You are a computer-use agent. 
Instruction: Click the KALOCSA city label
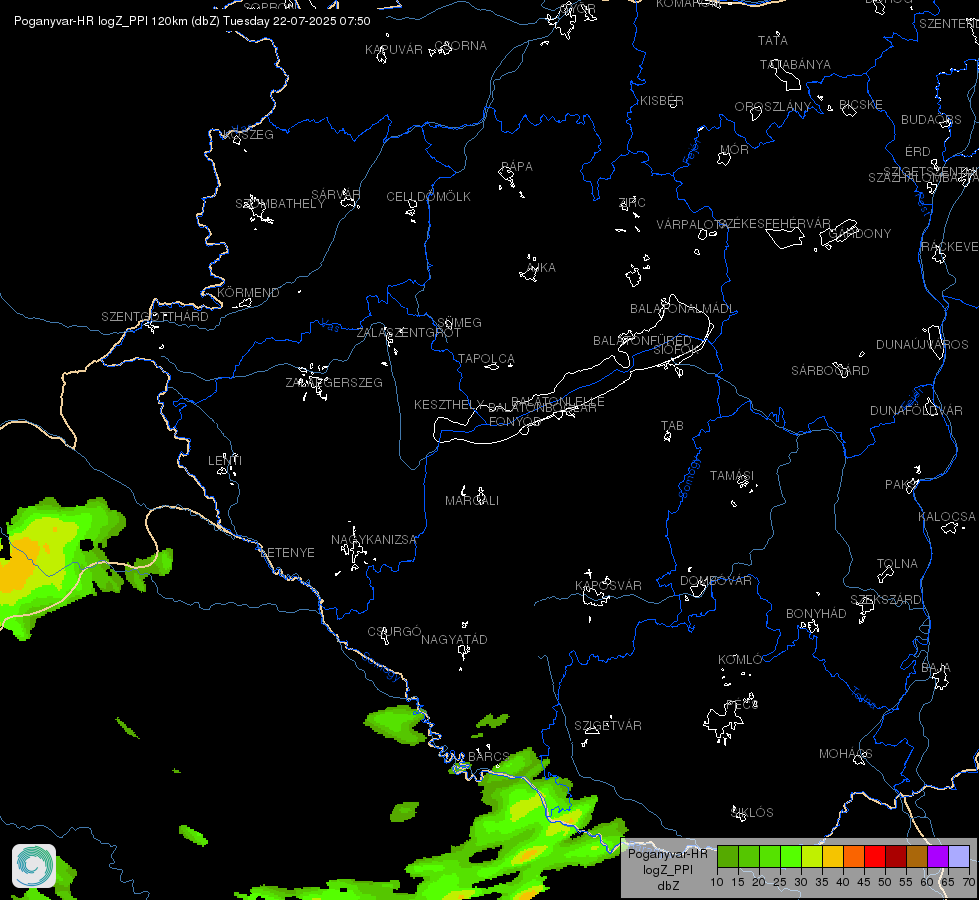pyautogui.click(x=947, y=517)
